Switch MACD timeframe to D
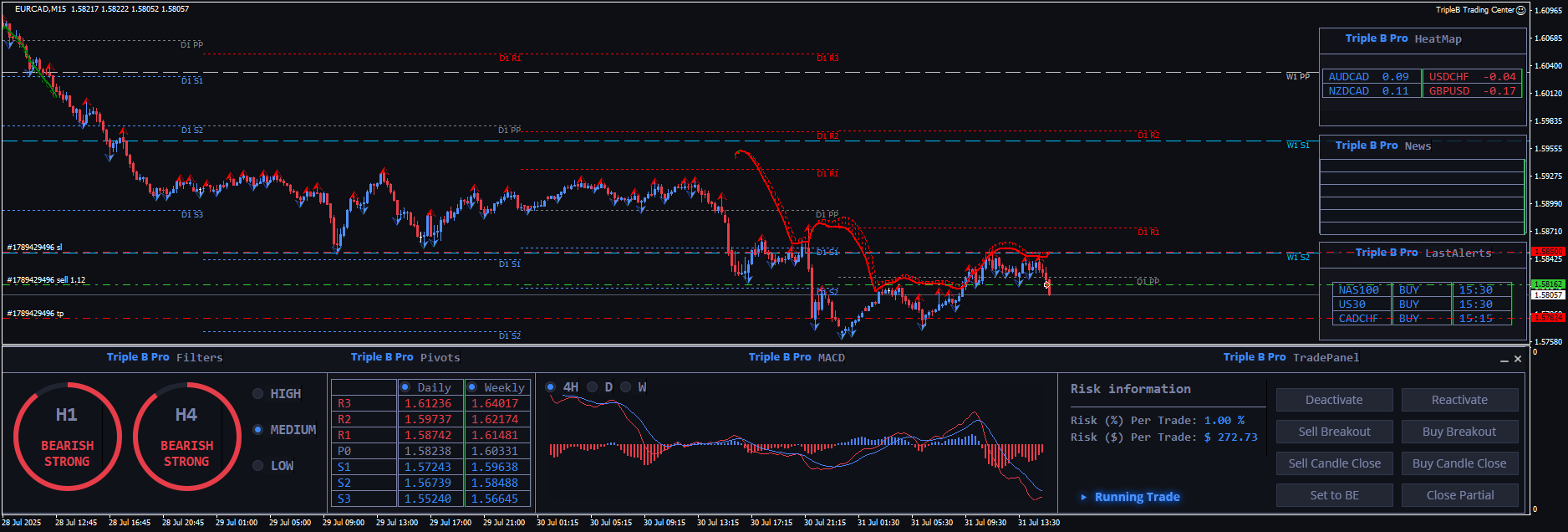Viewport: 1568px width, 532px height. pyautogui.click(x=593, y=387)
